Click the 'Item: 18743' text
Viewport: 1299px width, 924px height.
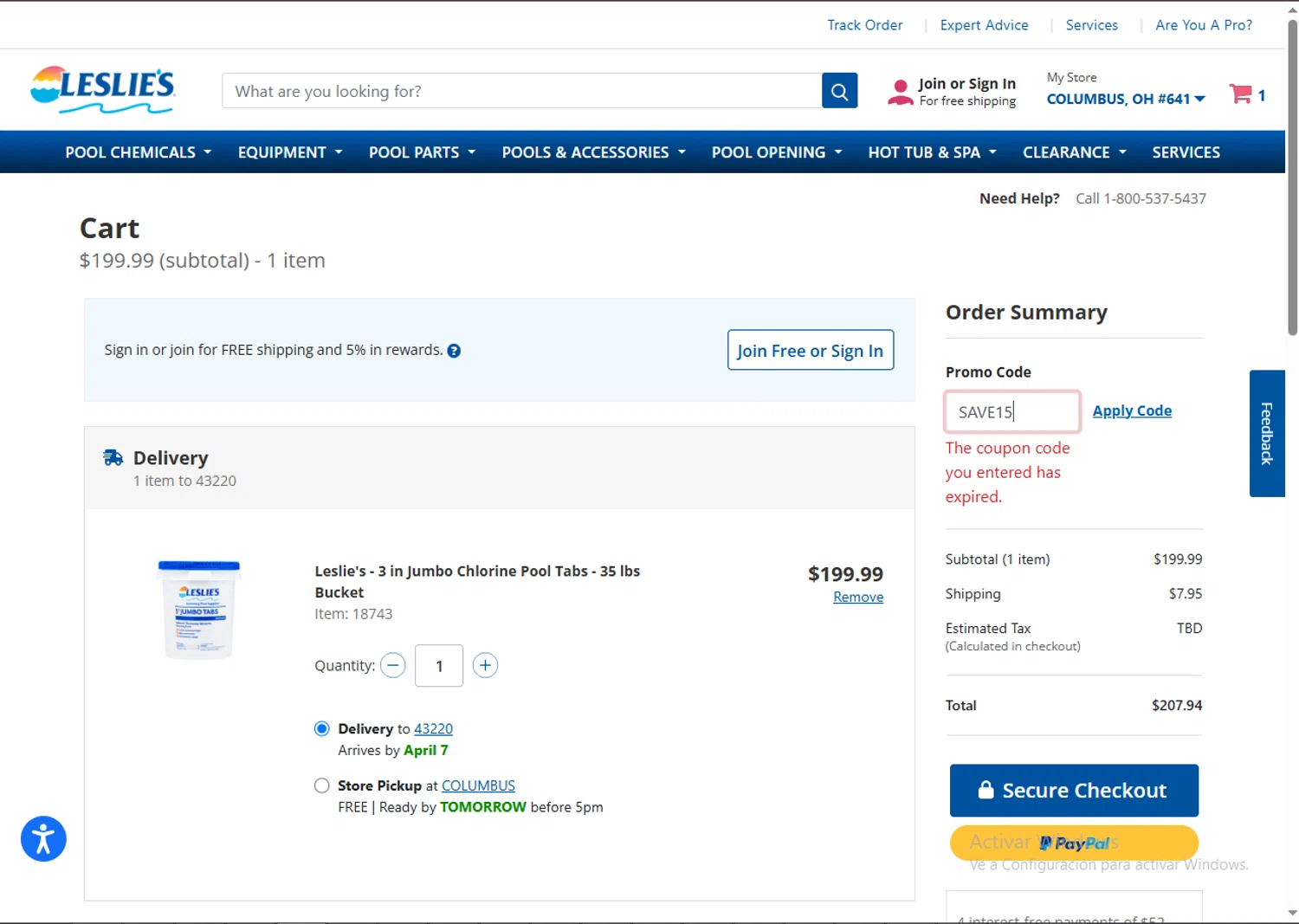pyautogui.click(x=353, y=614)
